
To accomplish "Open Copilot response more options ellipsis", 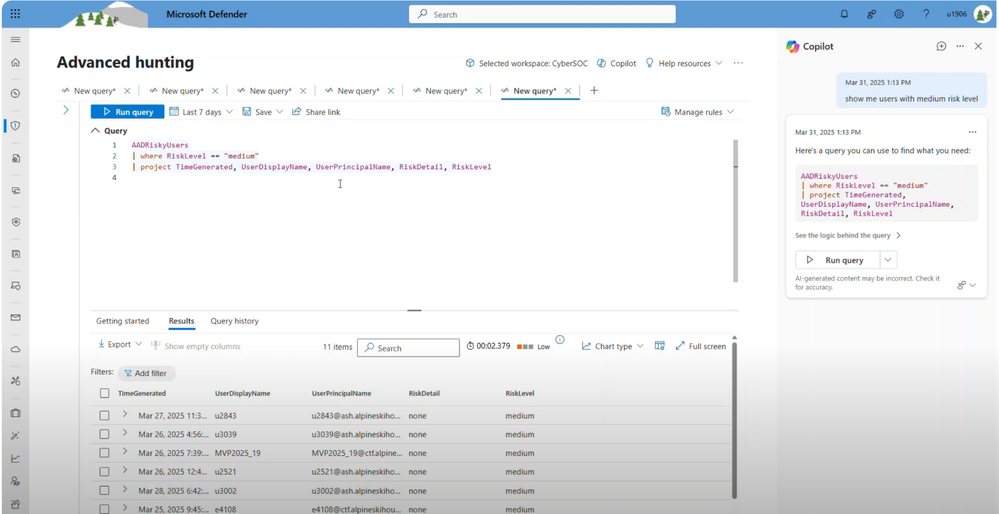I will [x=972, y=132].
